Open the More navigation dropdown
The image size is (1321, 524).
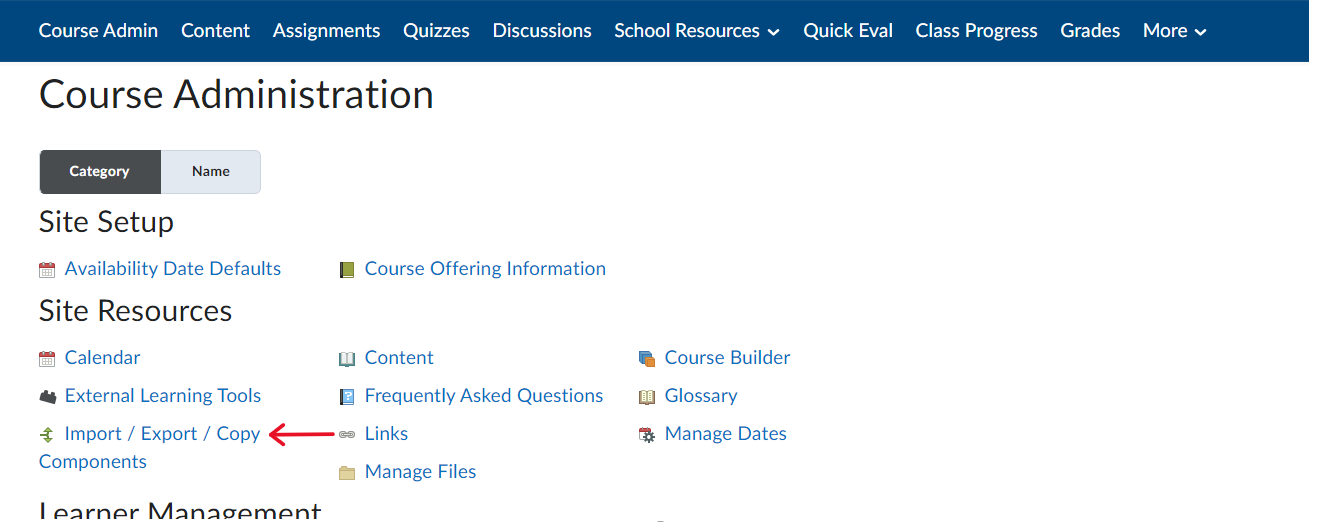pos(1174,31)
